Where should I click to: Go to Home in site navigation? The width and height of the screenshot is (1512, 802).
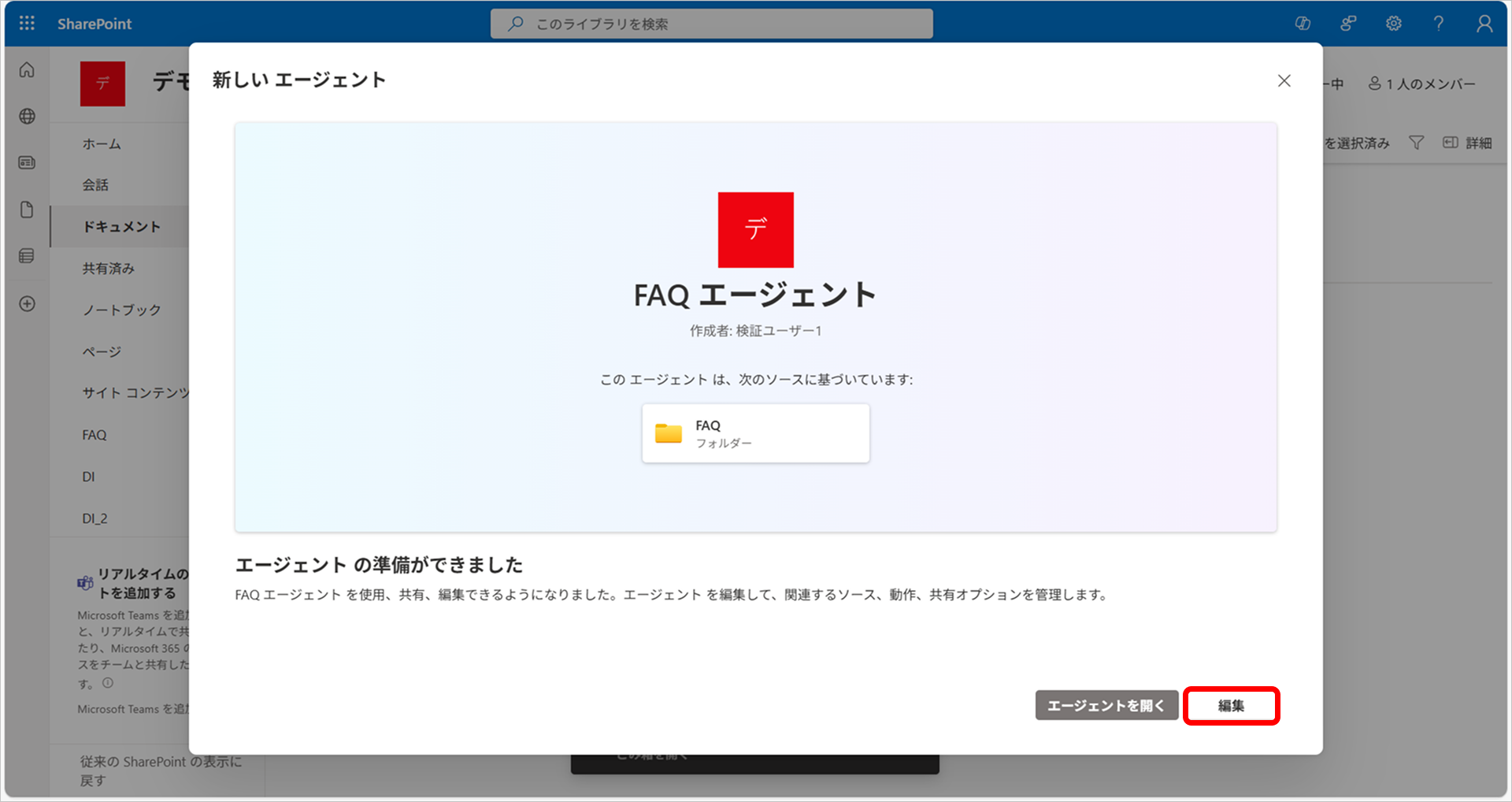coord(102,143)
